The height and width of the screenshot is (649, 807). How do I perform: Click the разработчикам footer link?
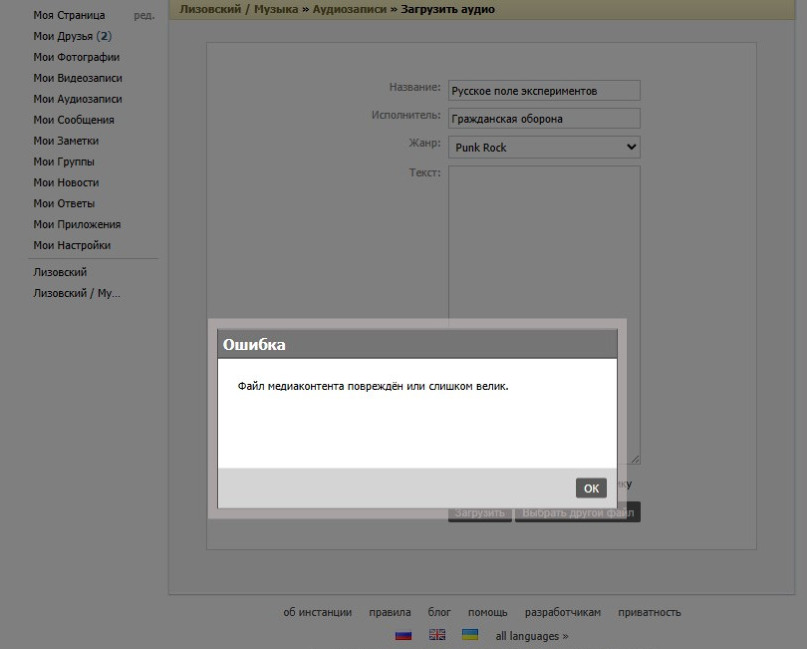(563, 612)
